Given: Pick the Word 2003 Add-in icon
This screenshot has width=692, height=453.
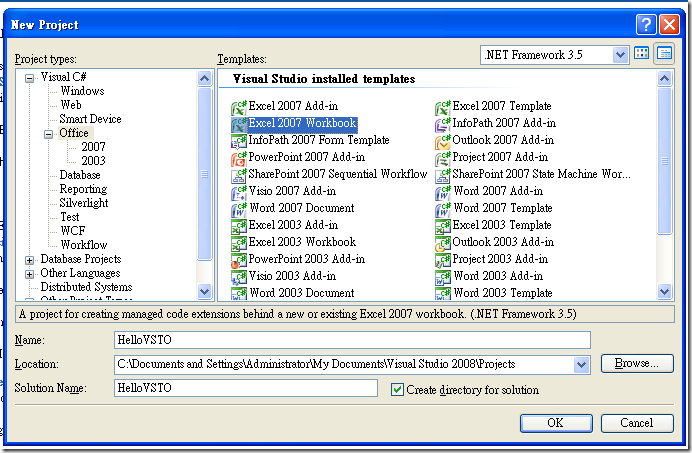Looking at the screenshot, I should 443,277.
